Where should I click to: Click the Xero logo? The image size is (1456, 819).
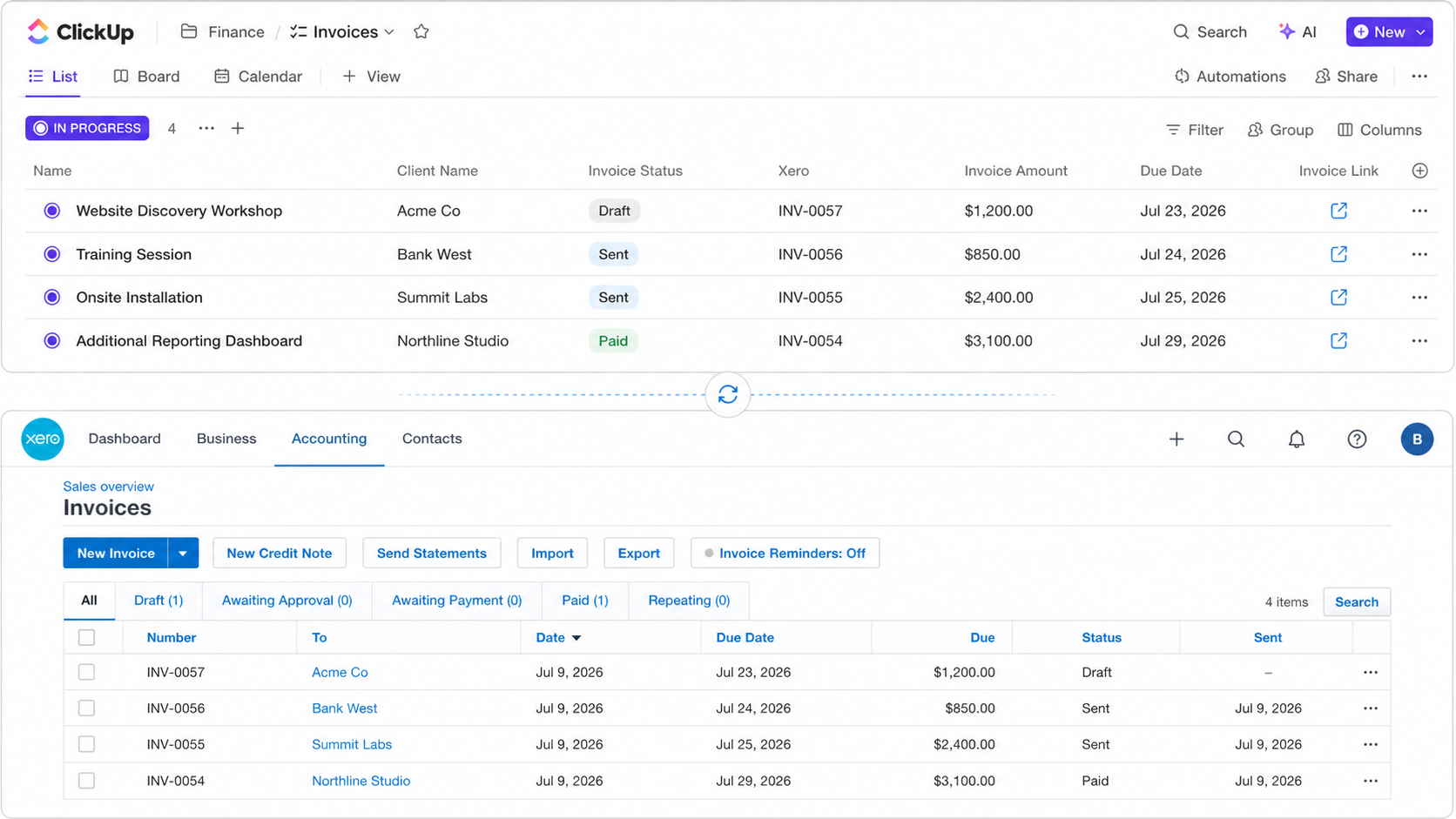point(43,439)
